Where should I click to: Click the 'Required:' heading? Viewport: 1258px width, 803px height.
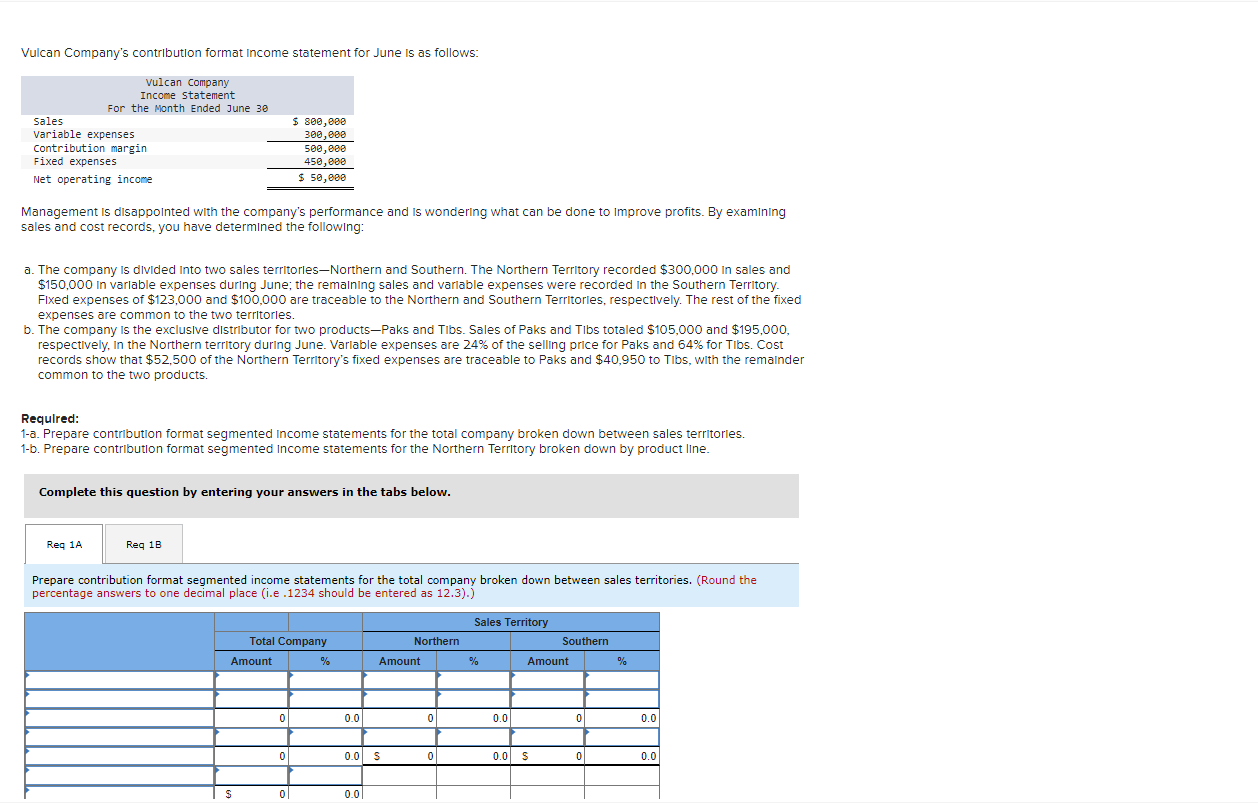[50, 419]
